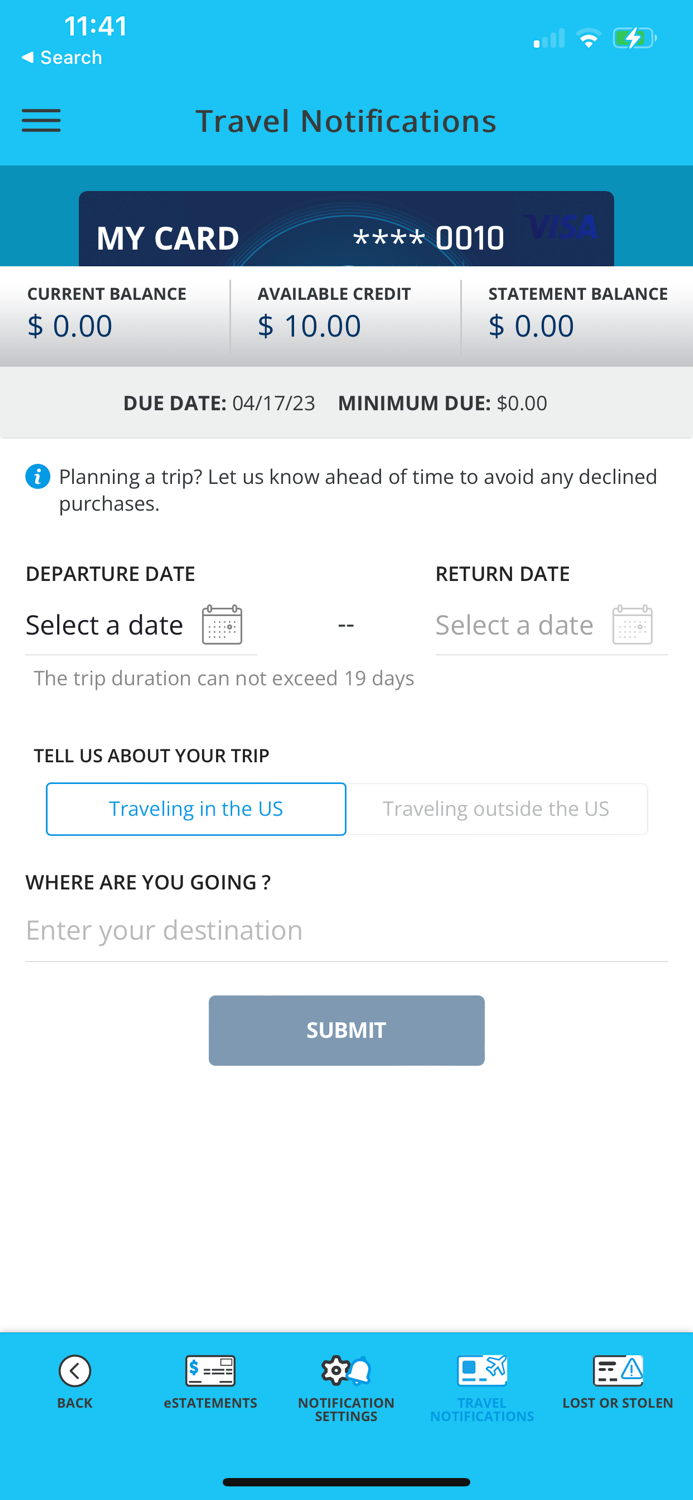Screen dimensions: 693x1500
Task: Select Traveling in the US option
Action: pos(196,809)
